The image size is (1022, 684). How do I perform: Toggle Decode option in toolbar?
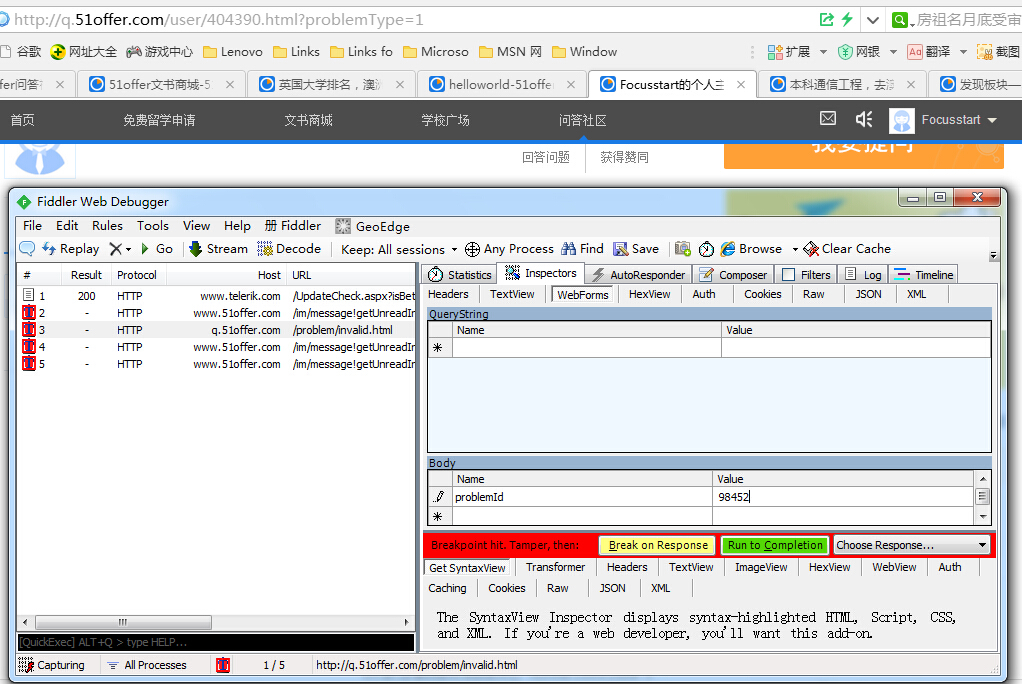pos(289,248)
